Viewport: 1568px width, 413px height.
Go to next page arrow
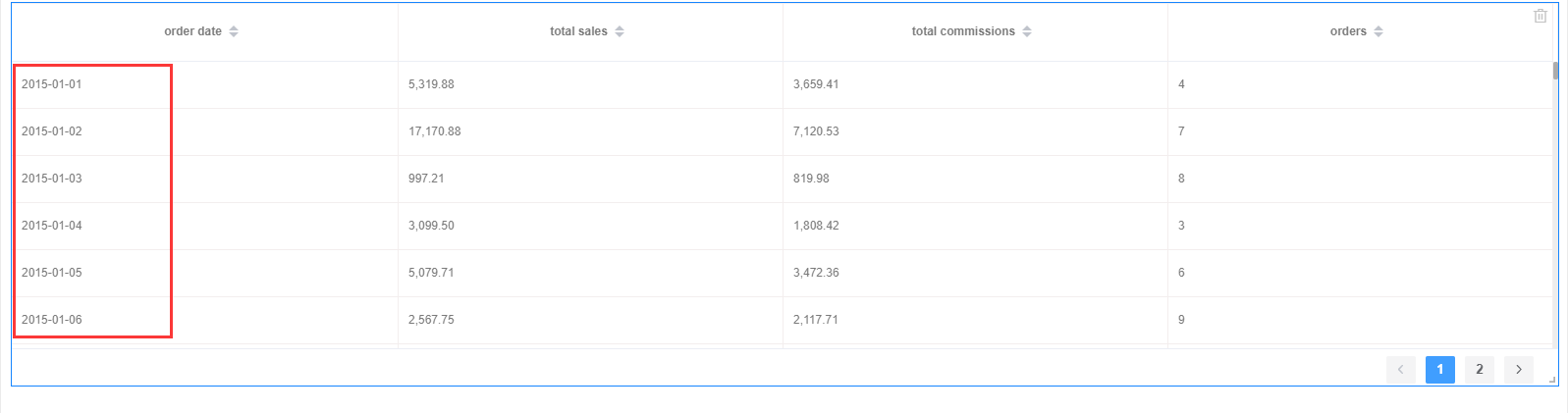coord(1519,369)
